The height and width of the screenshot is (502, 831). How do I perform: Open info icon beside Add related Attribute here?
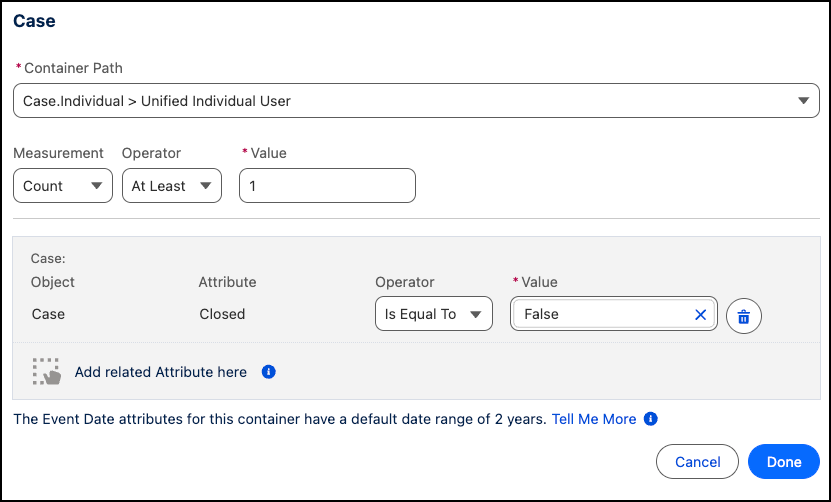pos(268,372)
